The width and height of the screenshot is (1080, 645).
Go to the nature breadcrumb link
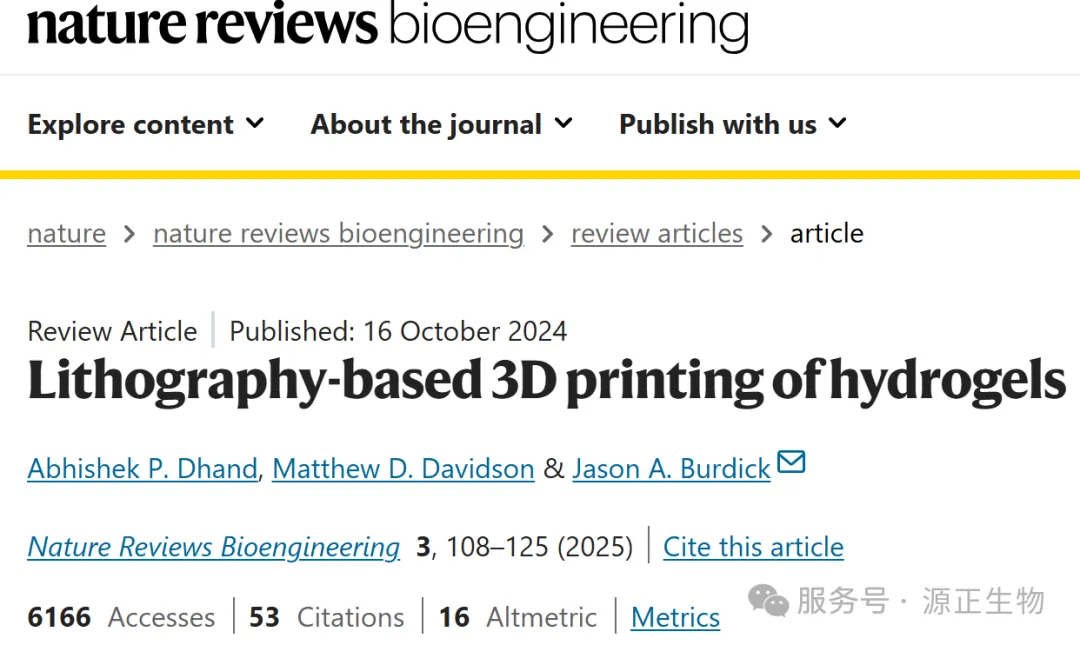pyautogui.click(x=66, y=233)
